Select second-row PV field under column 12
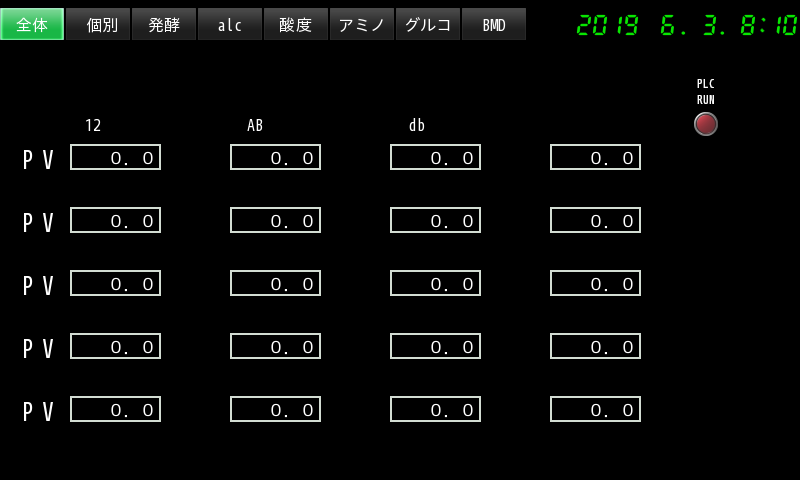 click(x=115, y=220)
